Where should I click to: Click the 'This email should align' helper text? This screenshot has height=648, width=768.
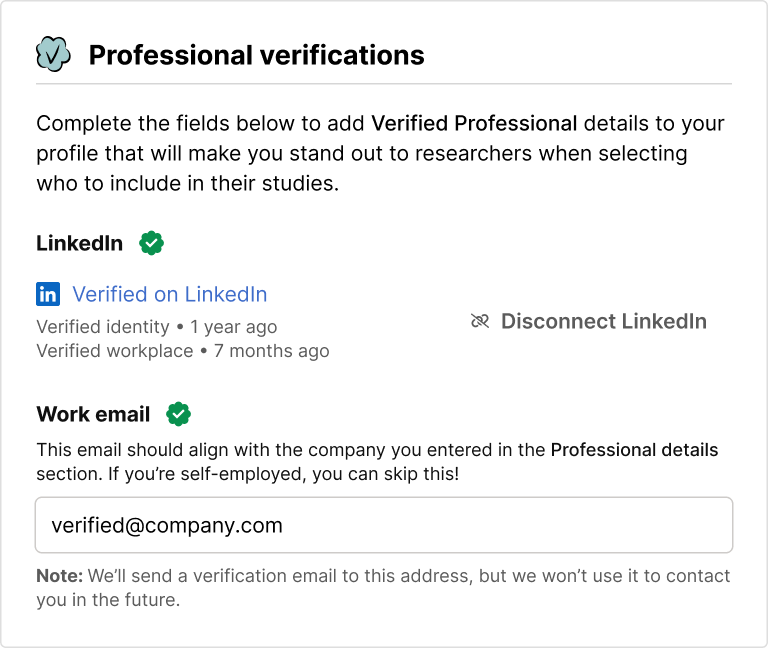[290, 450]
